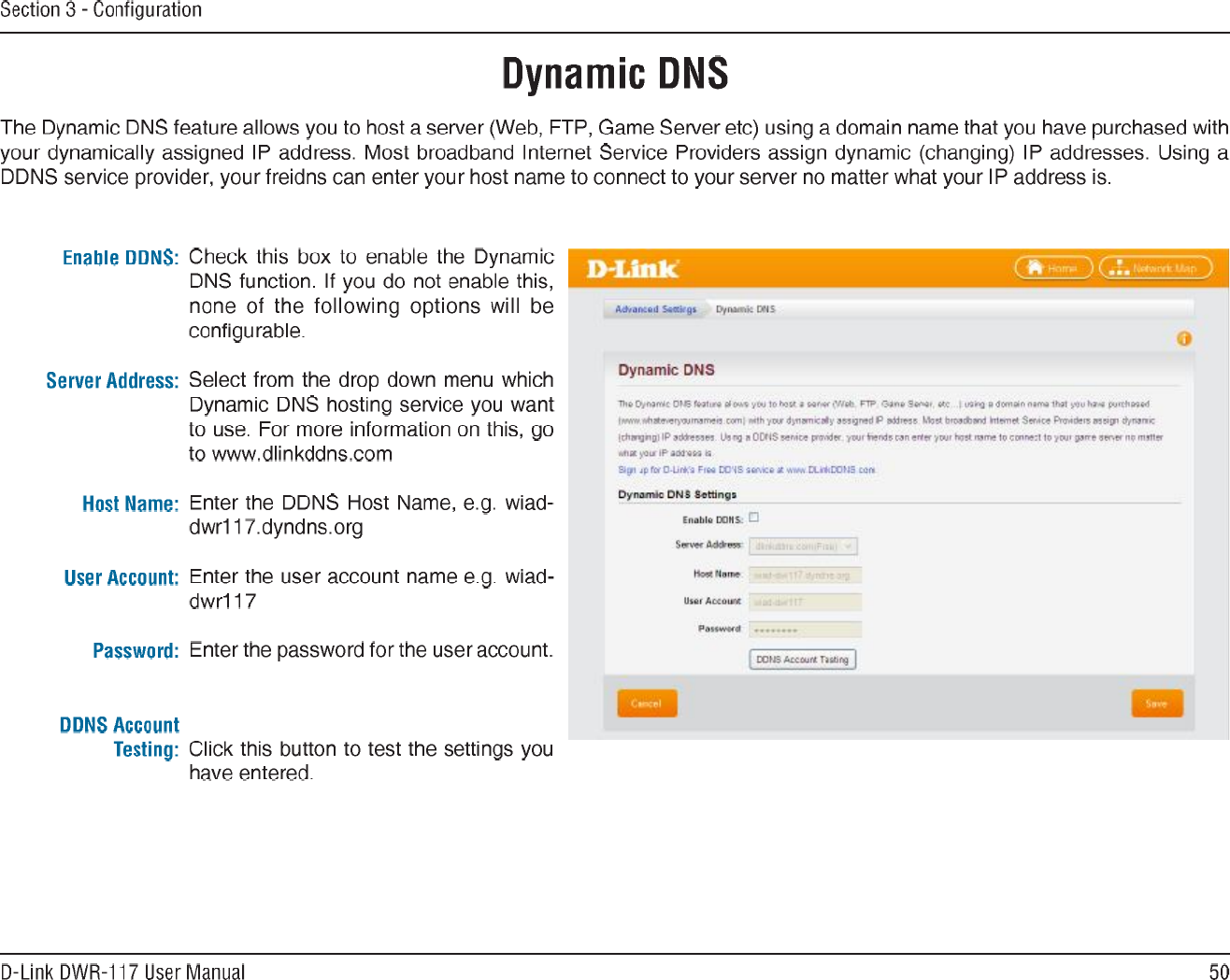Select the Dynamic DNS breadcrumb
Viewport: 1230px width, 980px height.
(745, 309)
